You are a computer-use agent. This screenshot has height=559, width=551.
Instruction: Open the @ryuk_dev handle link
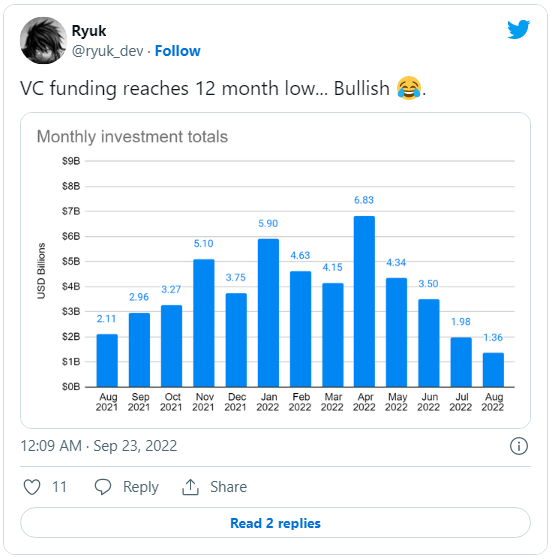point(108,51)
